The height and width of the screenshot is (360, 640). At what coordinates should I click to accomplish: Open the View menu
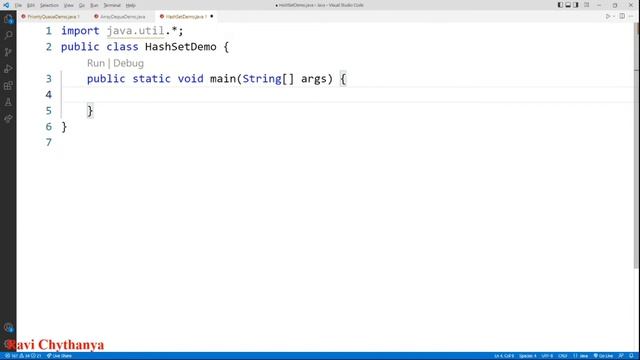point(69,5)
